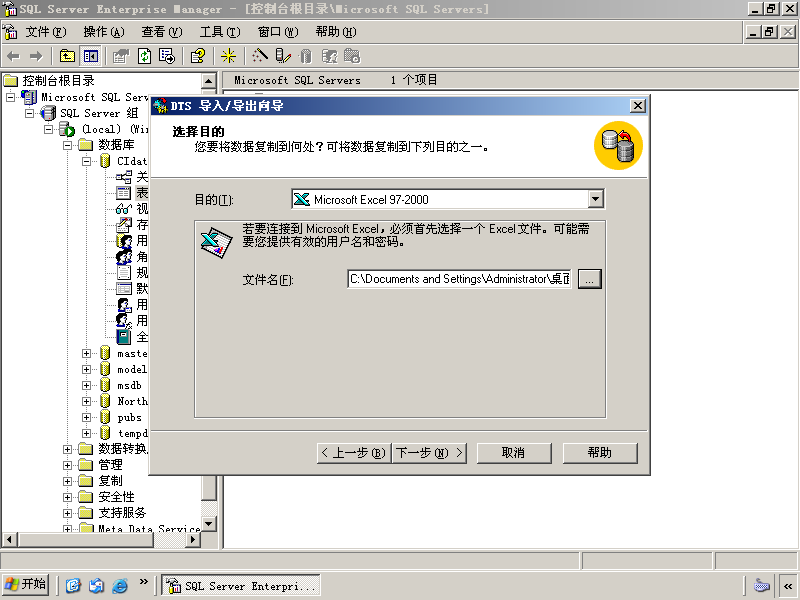800x600 pixels.
Task: Click the 帮助 button in wizard
Action: 600,453
